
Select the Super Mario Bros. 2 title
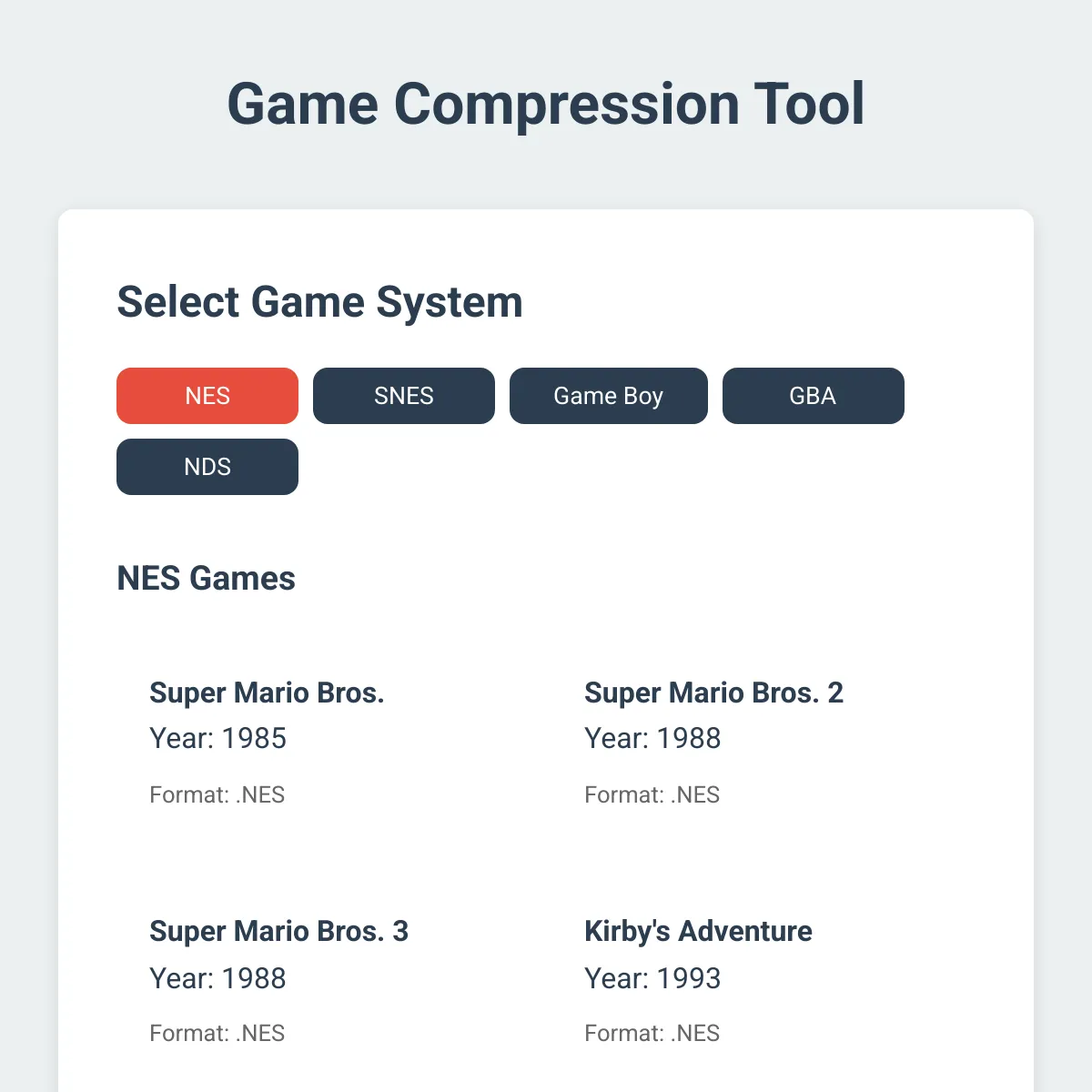pos(713,693)
